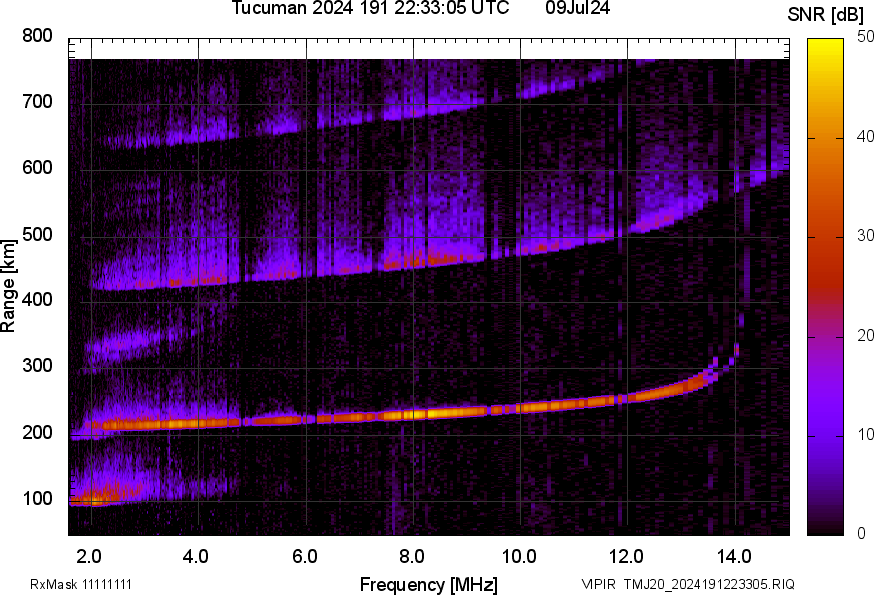This screenshot has width=874, height=595.
Task: Click the colorbar tick label '50'
Action: click(x=865, y=37)
